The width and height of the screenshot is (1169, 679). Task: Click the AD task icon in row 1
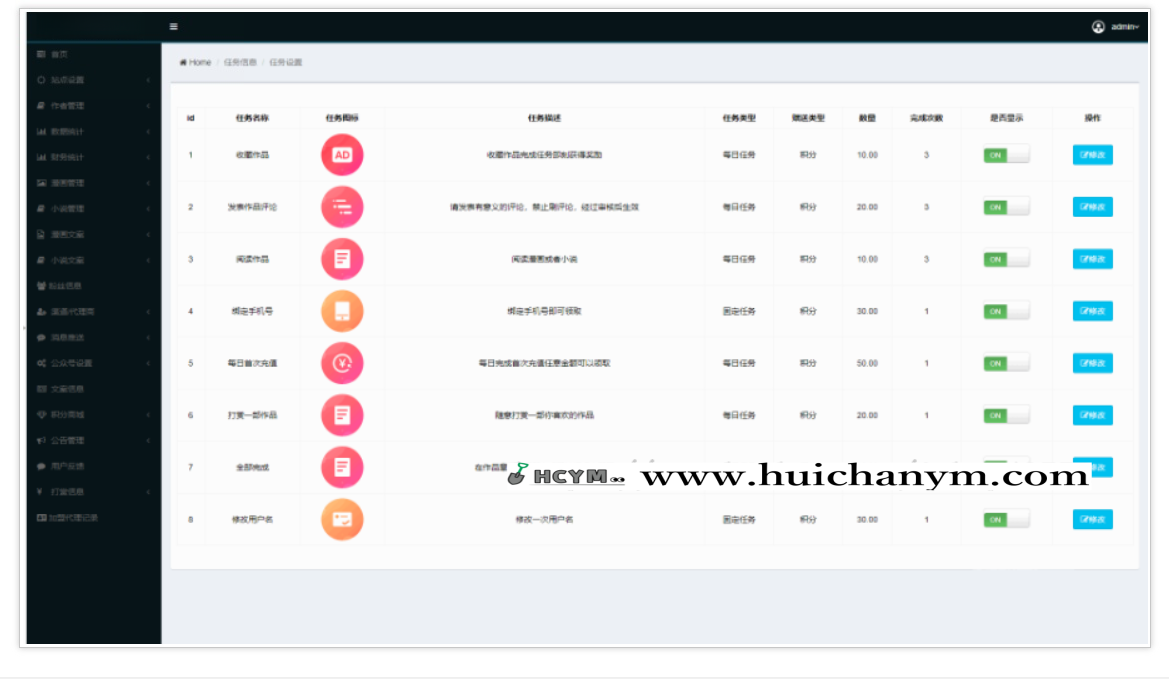342,155
